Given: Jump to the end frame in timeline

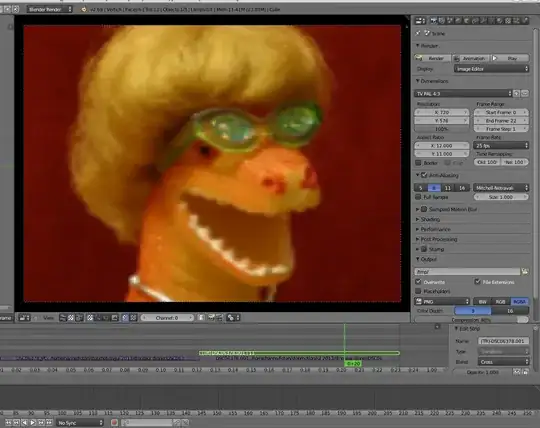Looking at the screenshot, I should 49,422.
